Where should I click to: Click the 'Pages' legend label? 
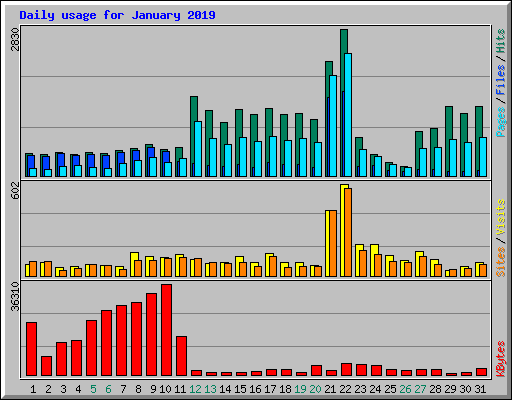(501, 122)
